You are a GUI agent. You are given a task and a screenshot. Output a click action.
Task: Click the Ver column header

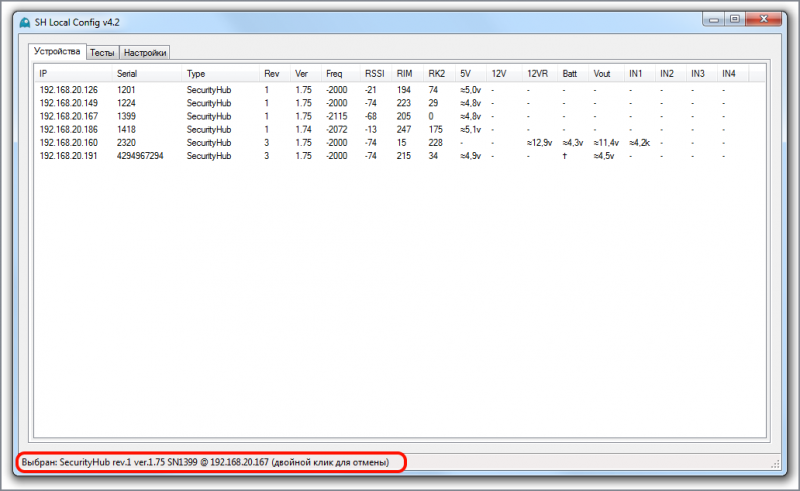click(x=306, y=73)
